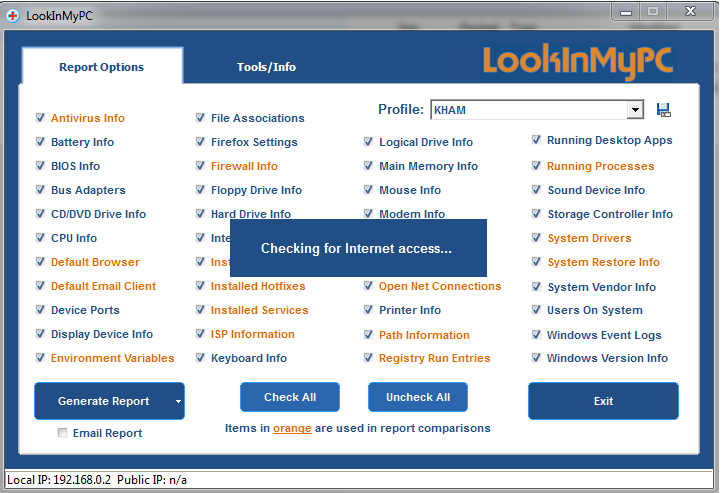Toggle the Display Device Info checkbox
The image size is (721, 493).
coord(40,333)
